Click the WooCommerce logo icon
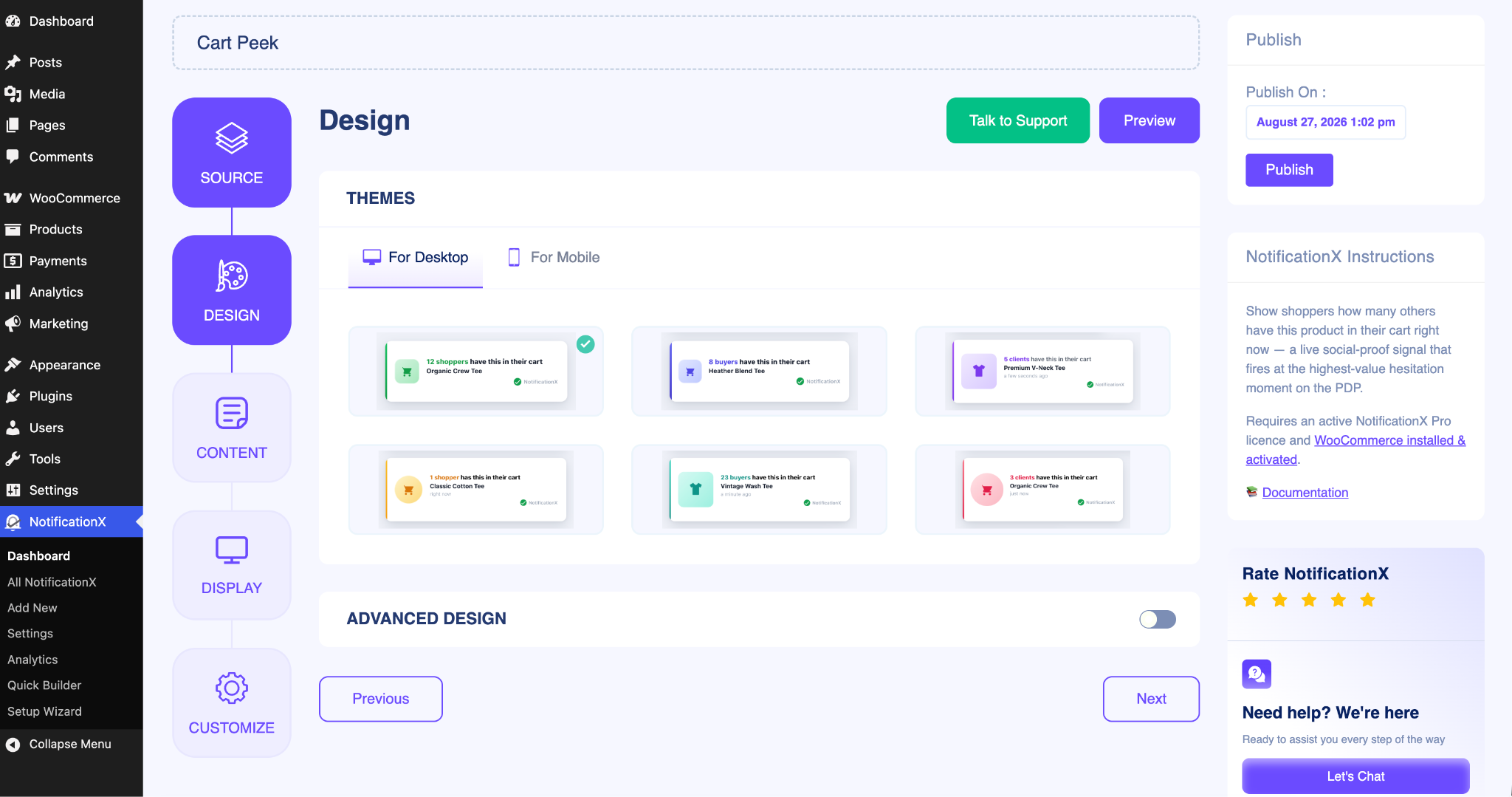This screenshot has width=1512, height=797. click(13, 198)
